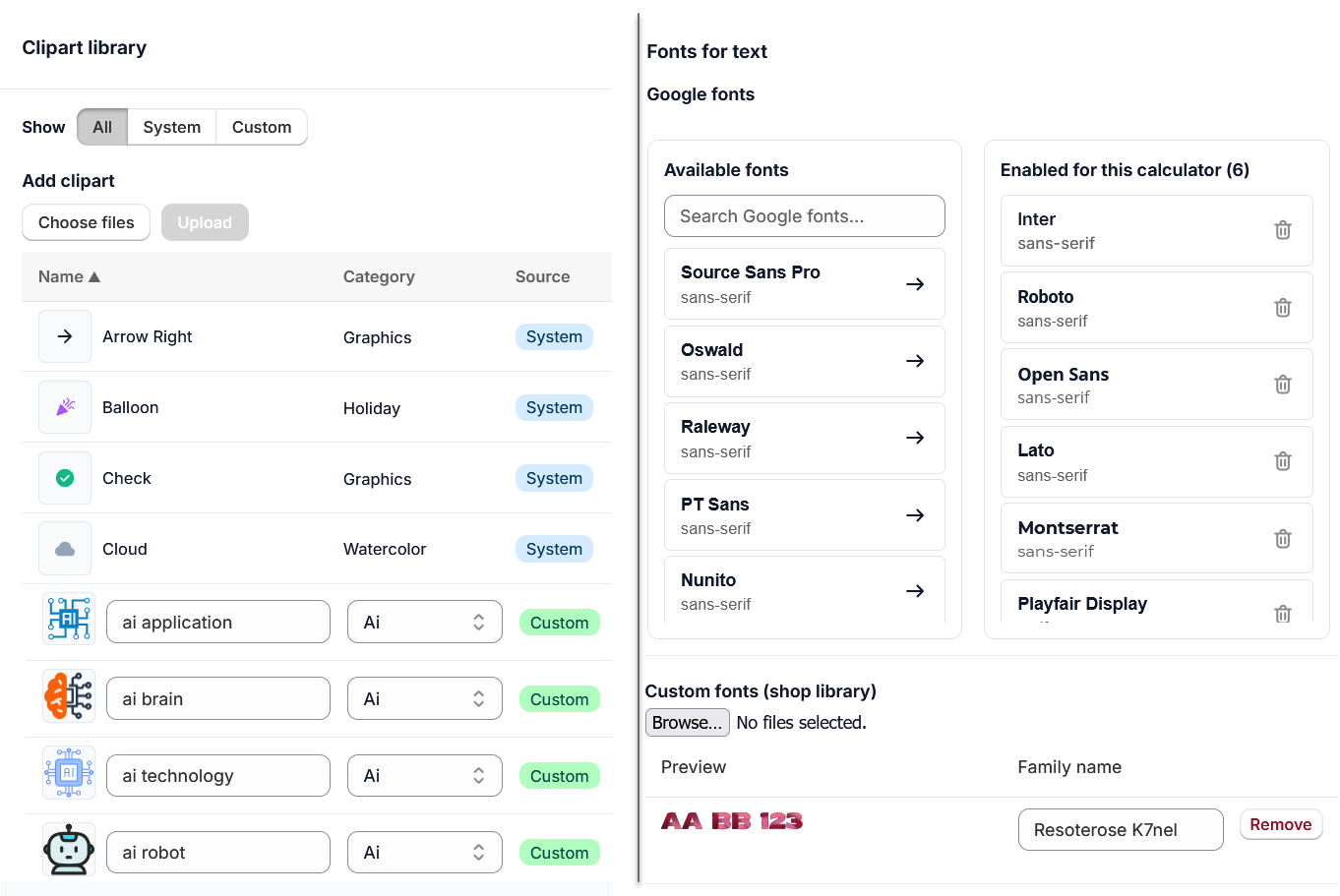Select Holiday category in Balloon row
The image size is (1340, 896).
coord(372,408)
